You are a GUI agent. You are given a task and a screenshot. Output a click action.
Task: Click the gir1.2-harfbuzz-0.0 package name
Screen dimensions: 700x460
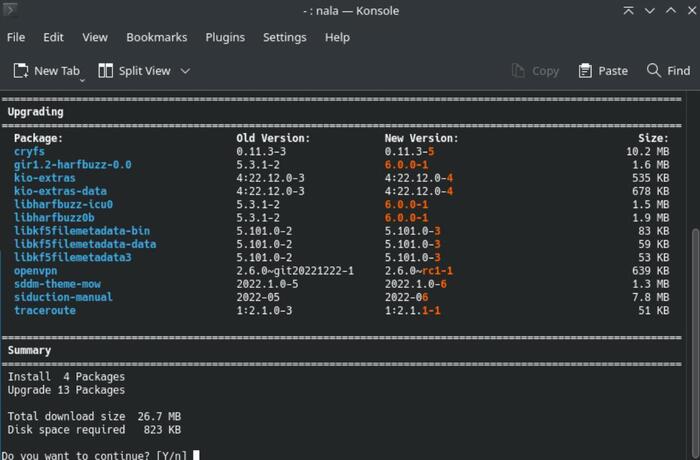[x=72, y=165]
